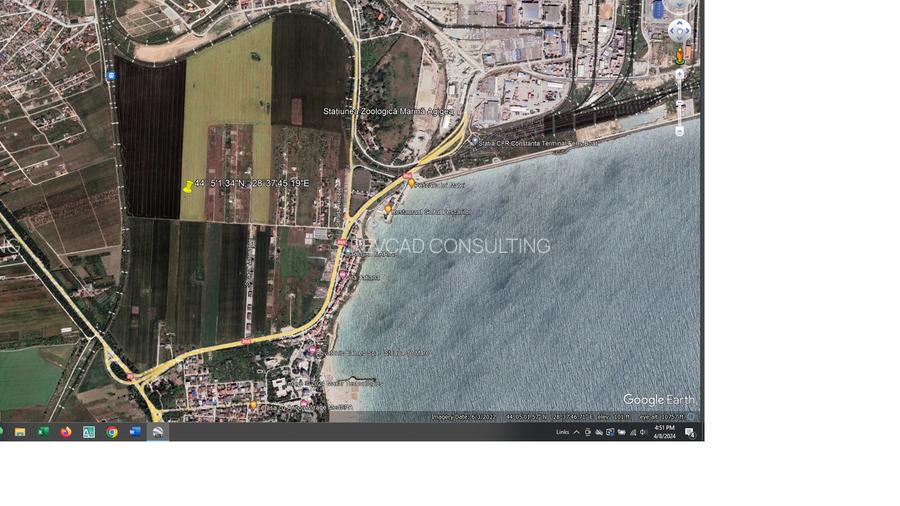Open Google Chrome from taskbar
This screenshot has width=900, height=506.
[x=112, y=432]
